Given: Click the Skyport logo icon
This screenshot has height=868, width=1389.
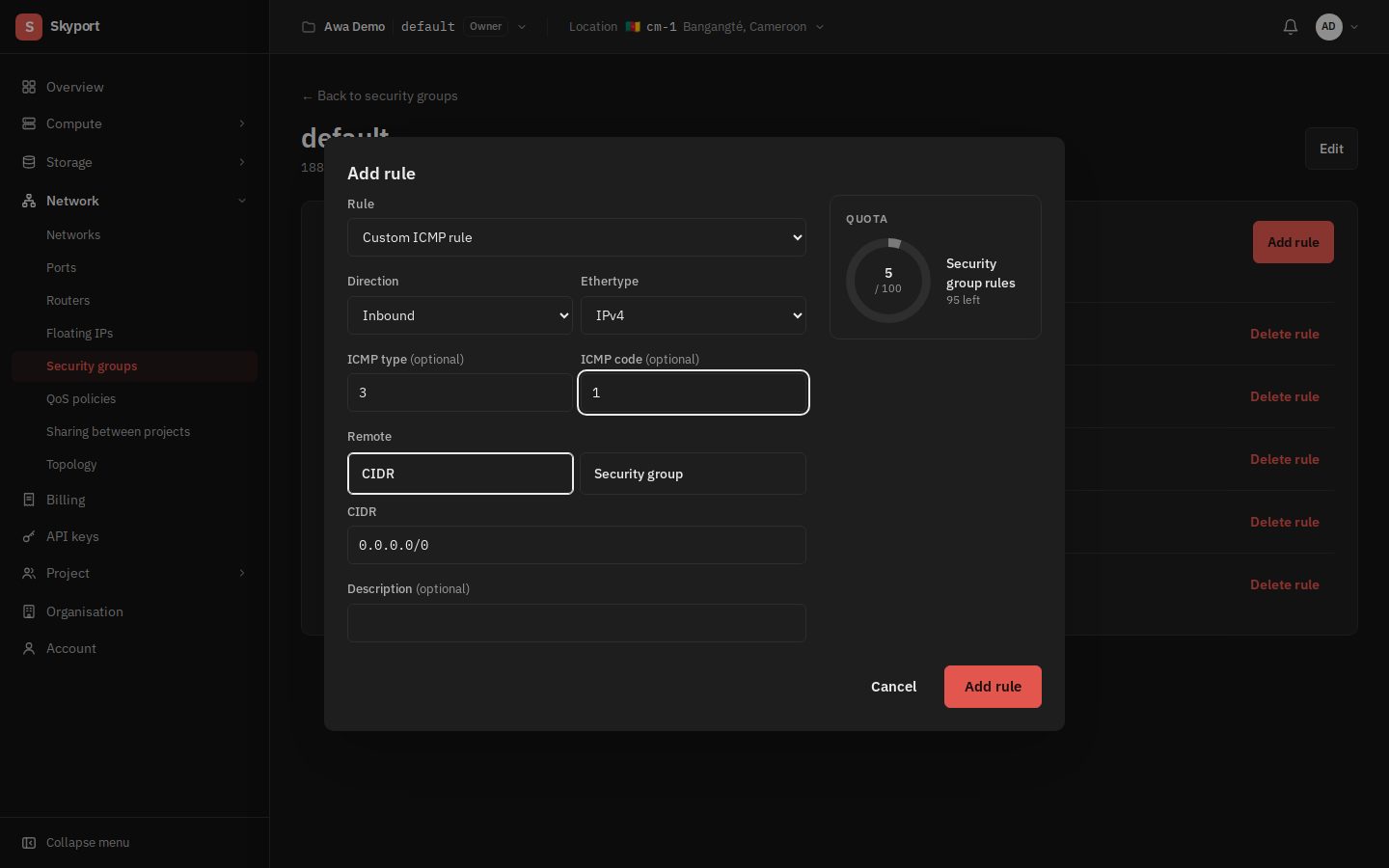Looking at the screenshot, I should 29,27.
